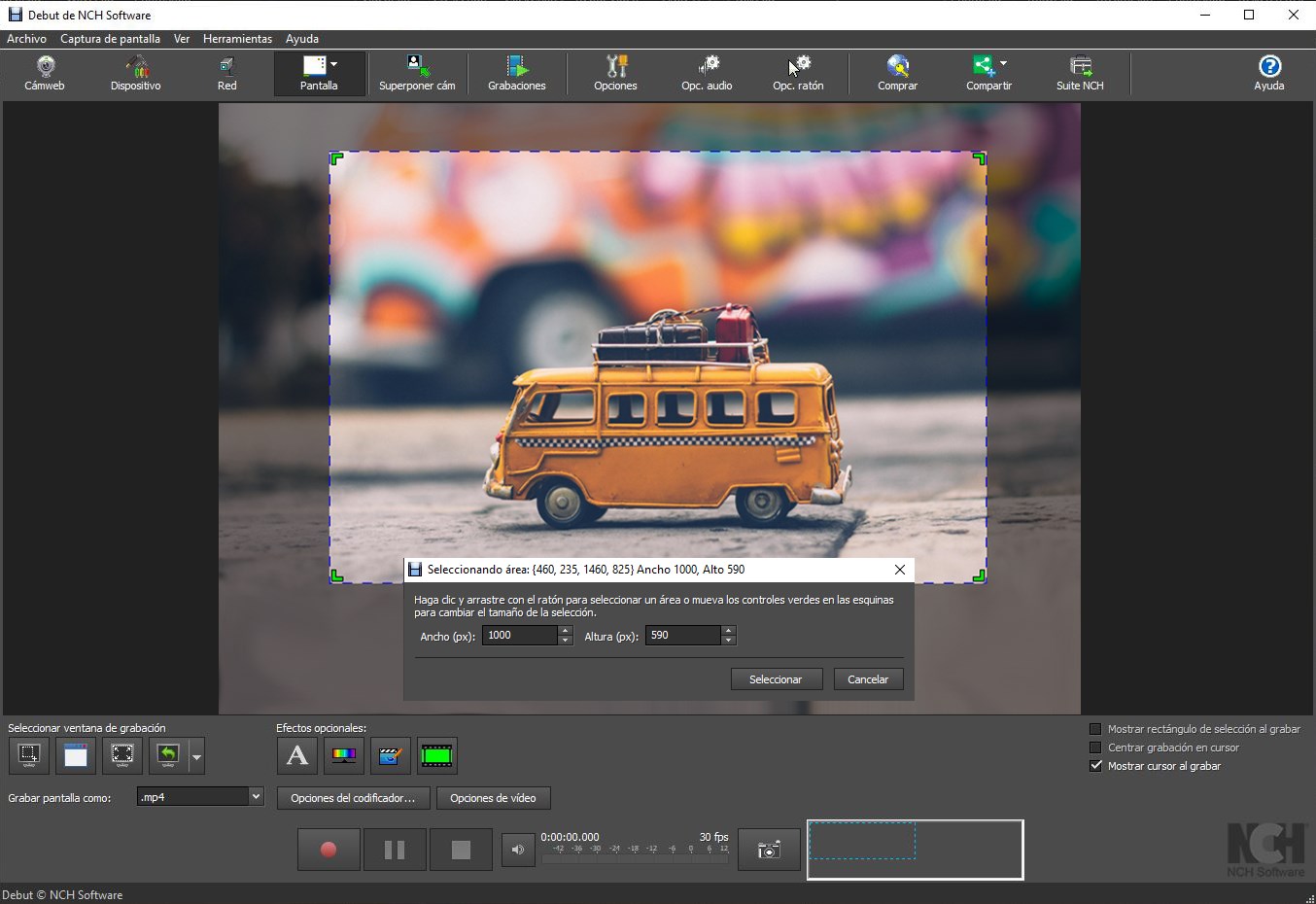Image resolution: width=1316 pixels, height=904 pixels.
Task: Click Cancelar in the selection dialog
Action: pyautogui.click(x=868, y=679)
